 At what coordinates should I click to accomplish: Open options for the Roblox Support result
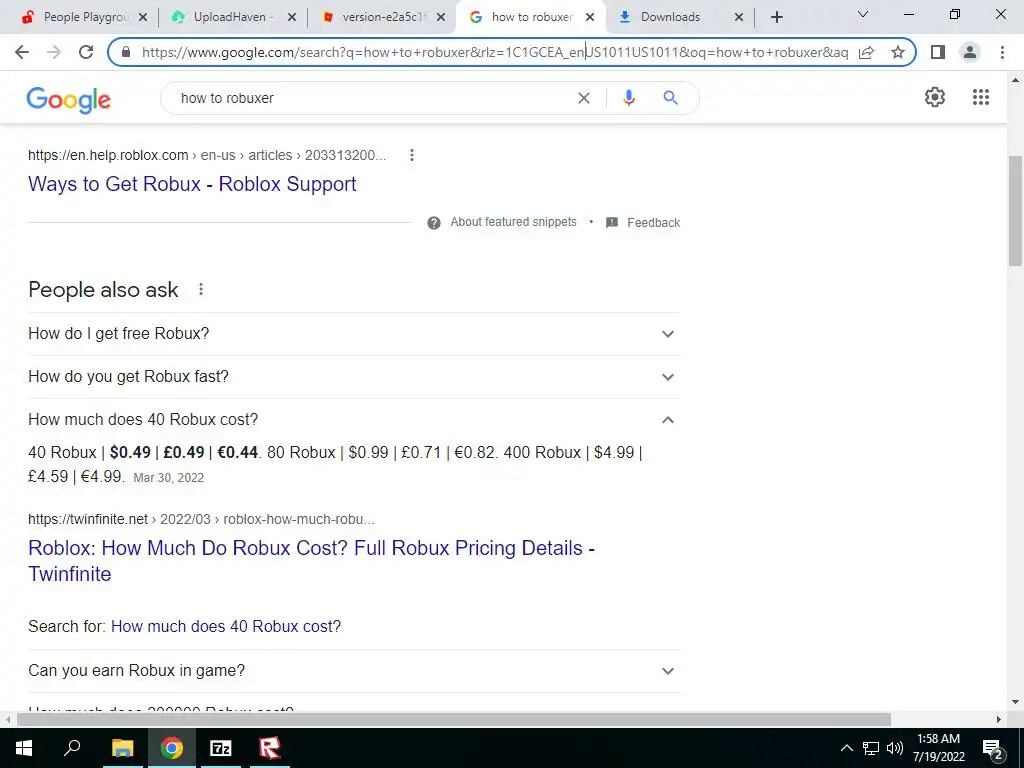(411, 155)
